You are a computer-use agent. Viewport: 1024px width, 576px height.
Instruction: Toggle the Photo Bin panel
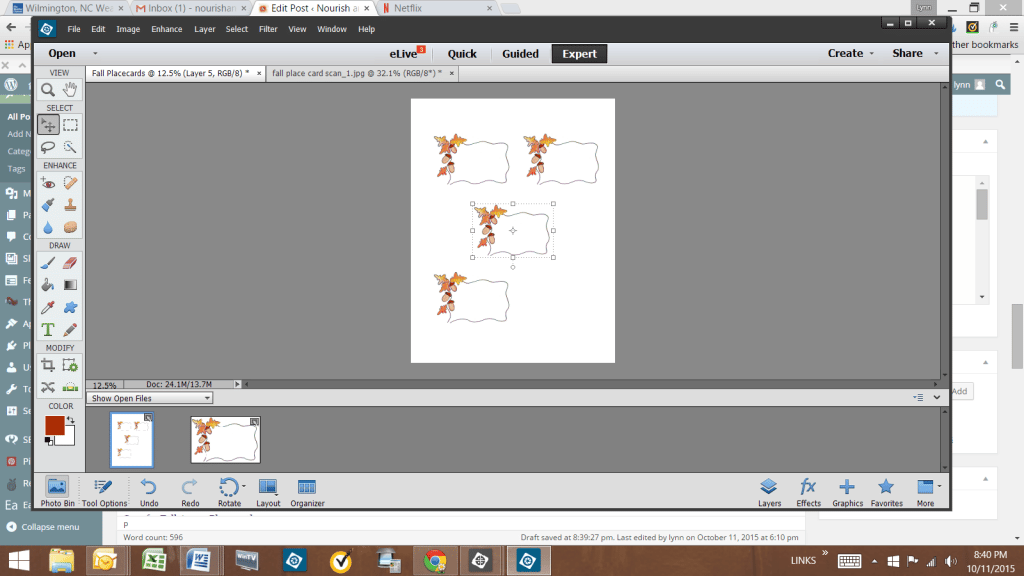tap(56, 488)
